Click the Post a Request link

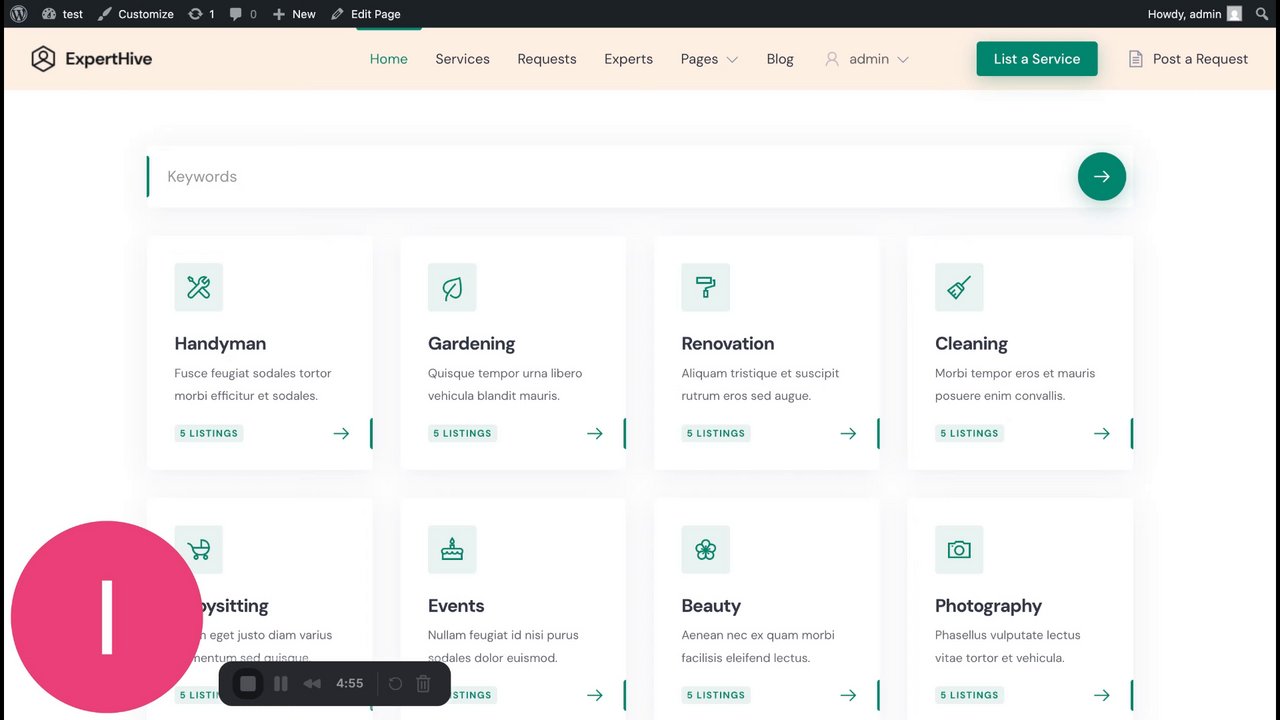tap(1188, 59)
